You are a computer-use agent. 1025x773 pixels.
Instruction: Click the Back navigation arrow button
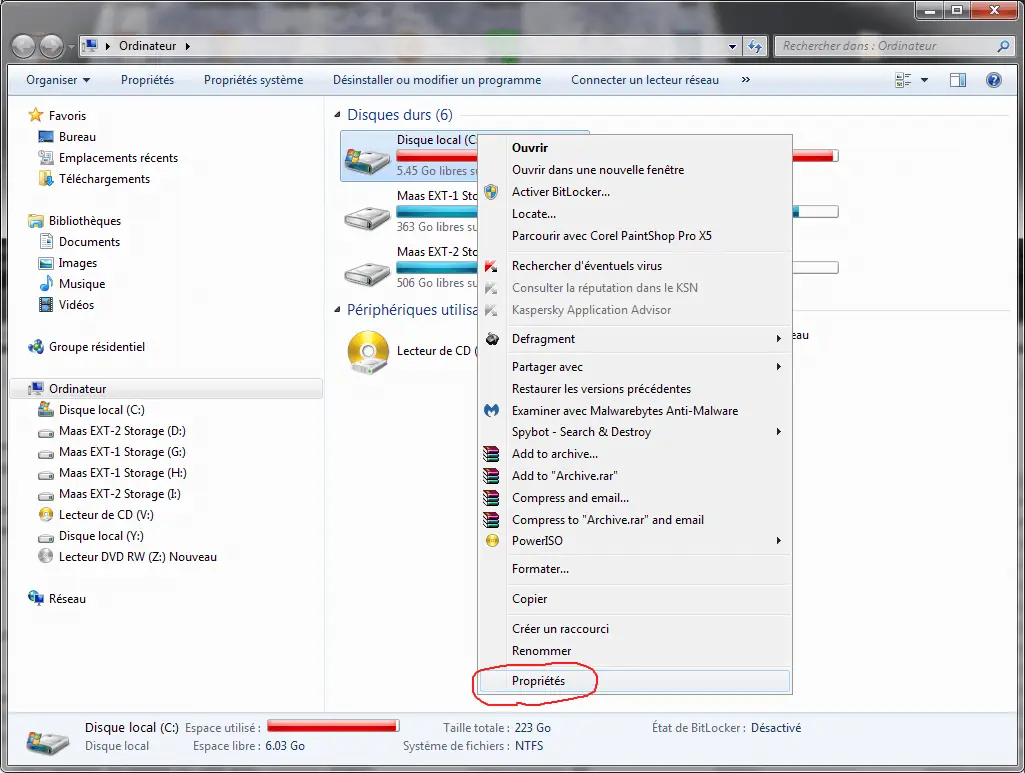[x=24, y=46]
